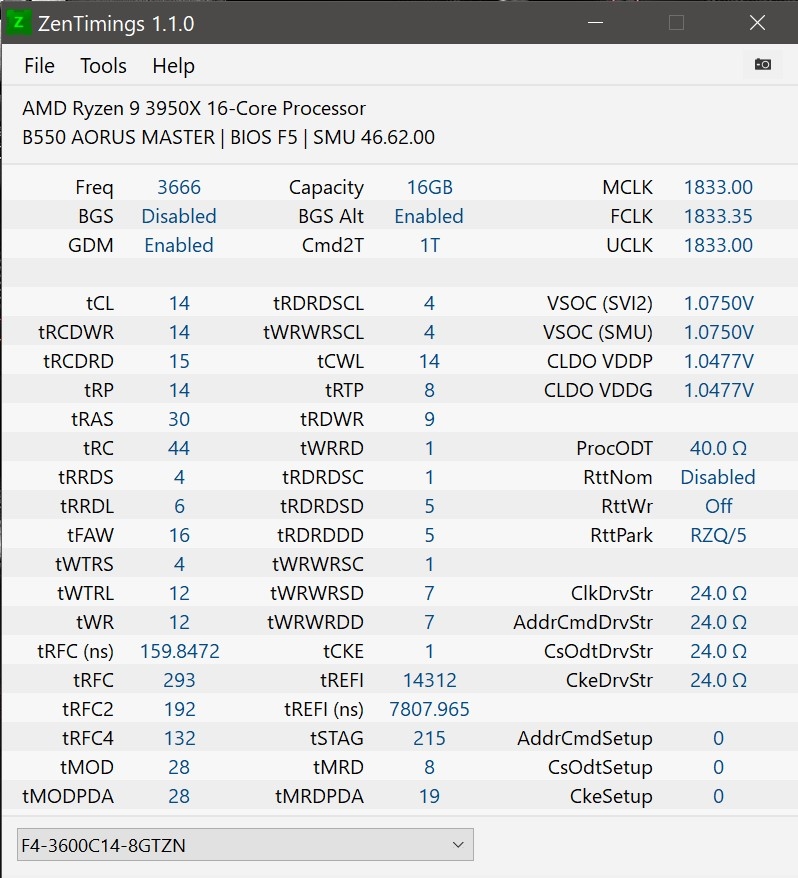Click the RttPark RZQ/5 value
Image resolution: width=798 pixels, height=878 pixels.
718,536
